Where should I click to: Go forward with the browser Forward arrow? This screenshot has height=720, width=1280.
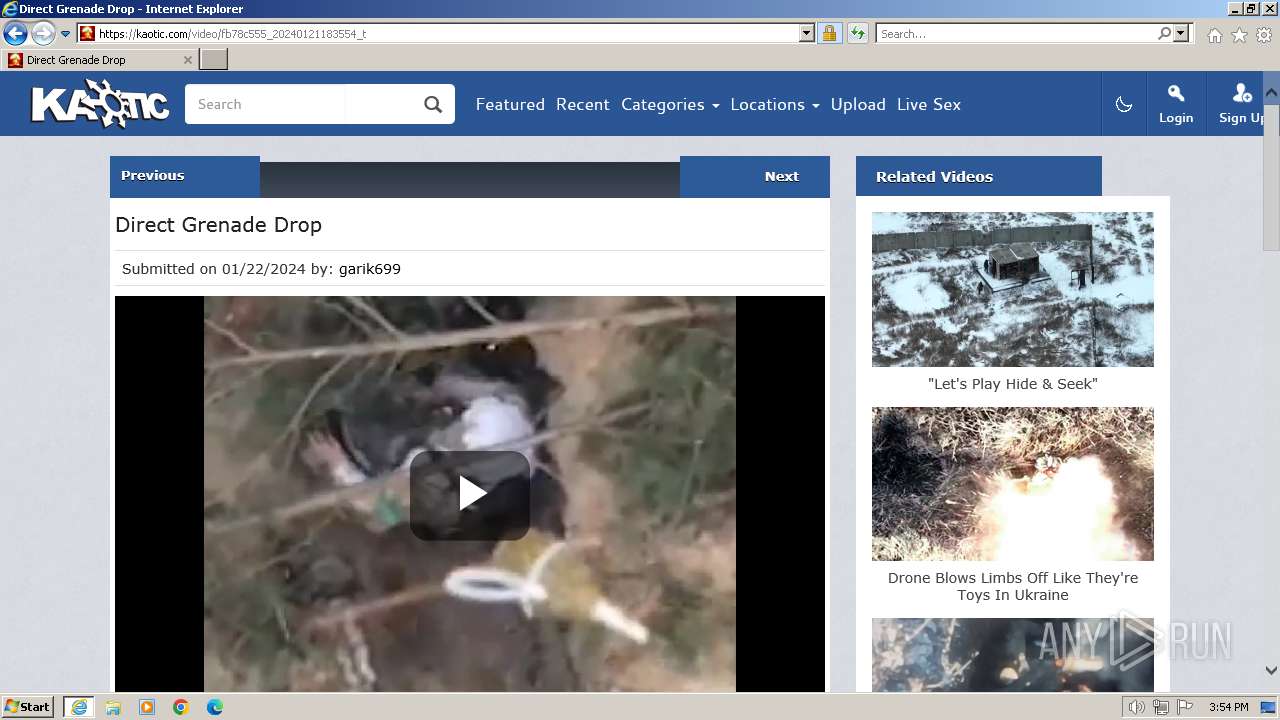point(43,33)
